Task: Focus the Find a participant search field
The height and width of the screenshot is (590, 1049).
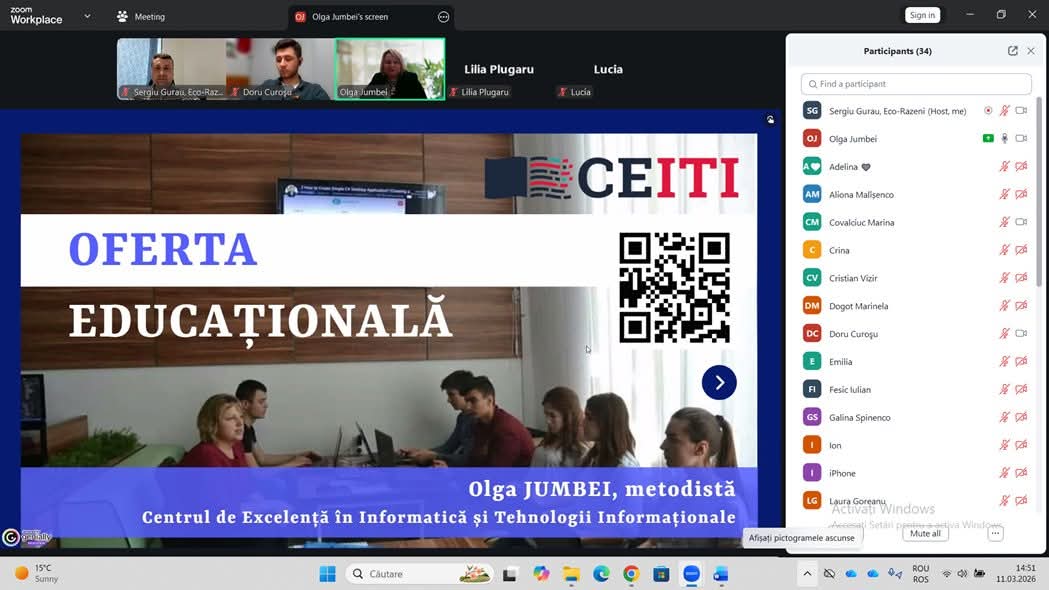Action: click(916, 84)
